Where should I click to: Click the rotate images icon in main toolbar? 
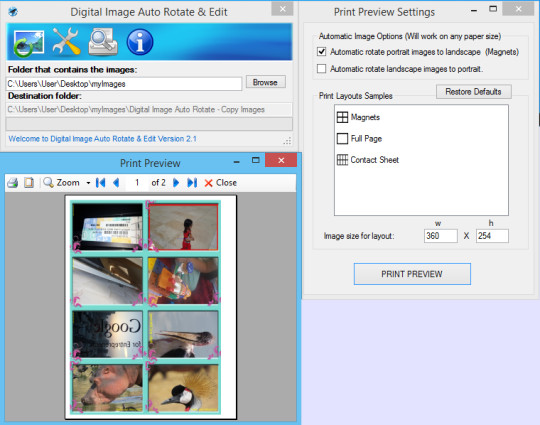[x=29, y=43]
